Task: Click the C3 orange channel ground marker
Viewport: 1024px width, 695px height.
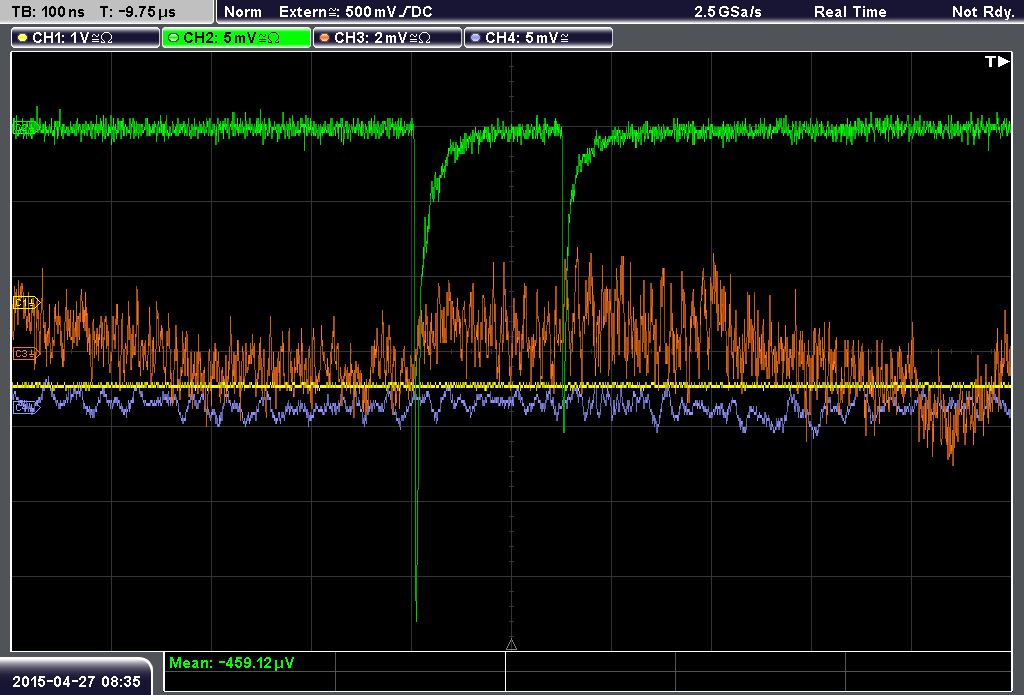Action: pyautogui.click(x=27, y=353)
